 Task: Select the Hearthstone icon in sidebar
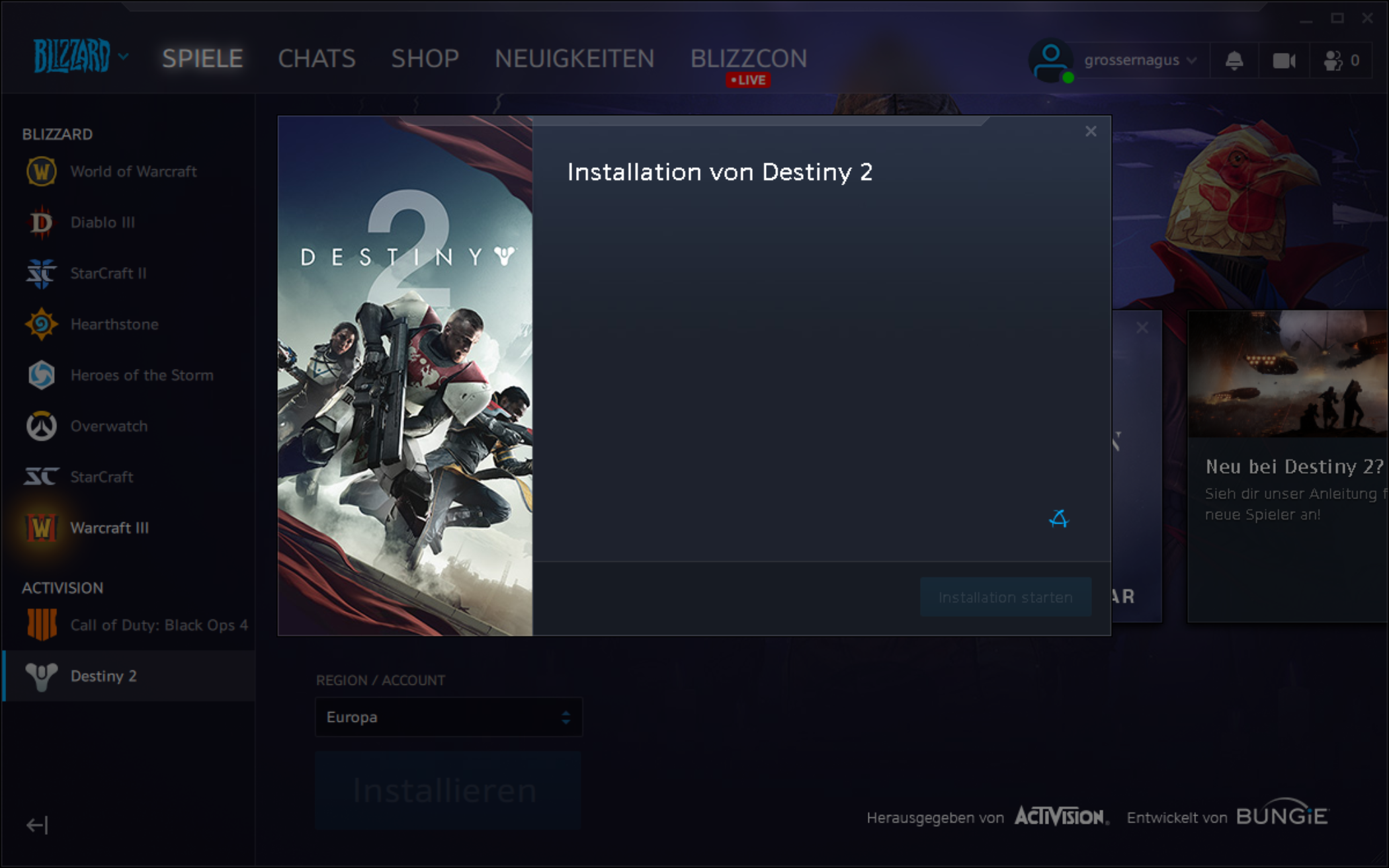41,325
